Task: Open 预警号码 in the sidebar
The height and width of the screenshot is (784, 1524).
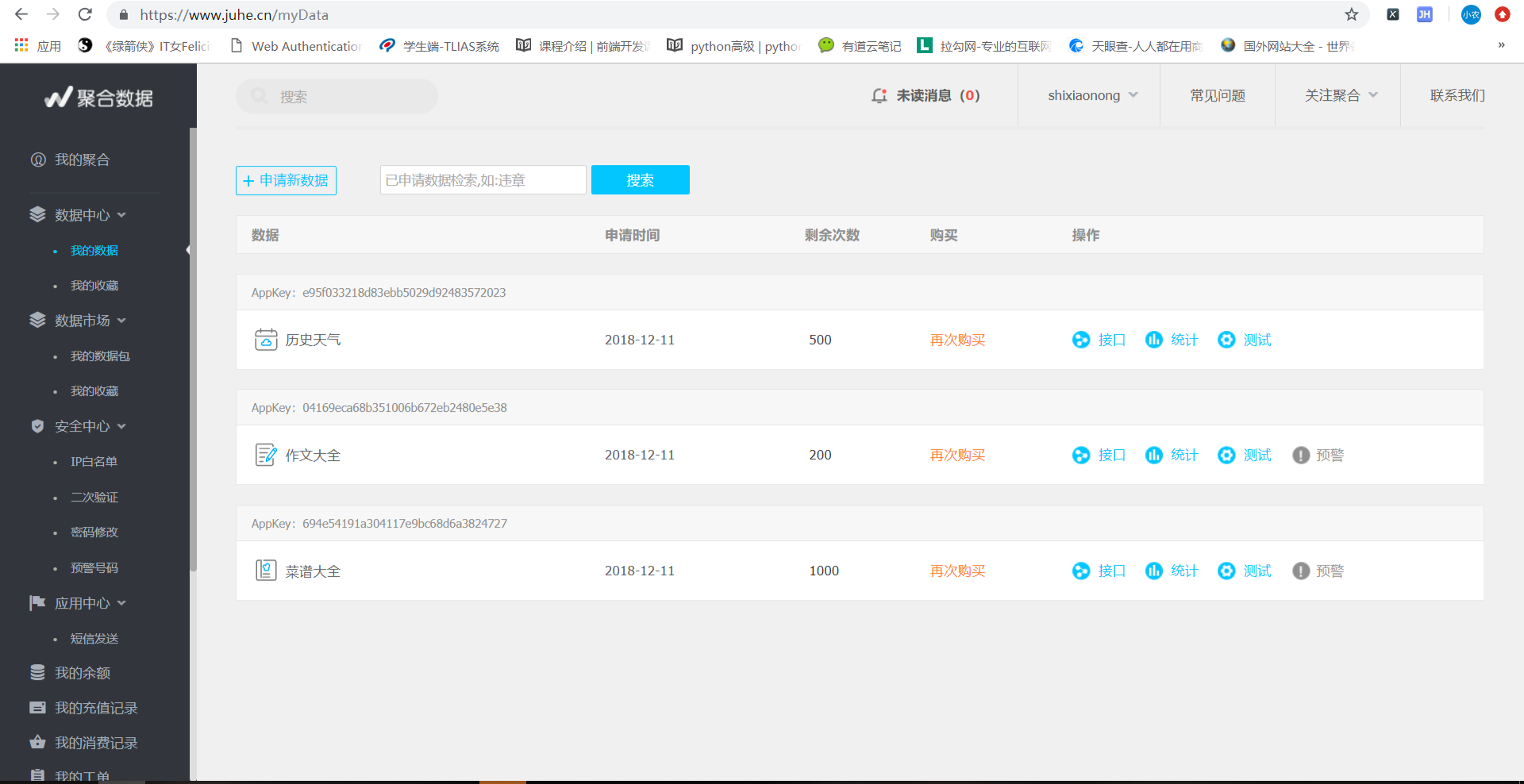Action: click(94, 568)
